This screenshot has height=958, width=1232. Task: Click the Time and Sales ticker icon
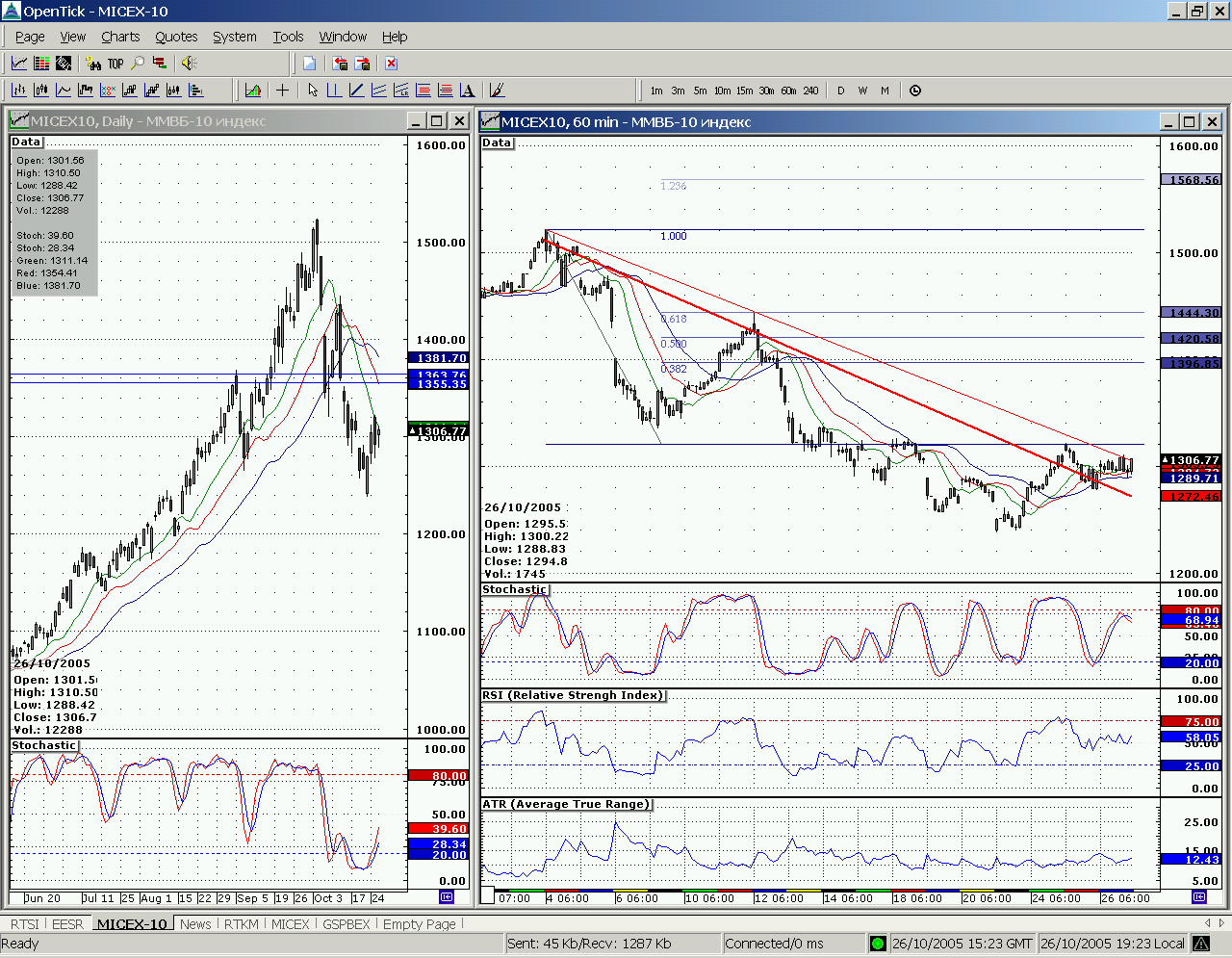[x=64, y=64]
